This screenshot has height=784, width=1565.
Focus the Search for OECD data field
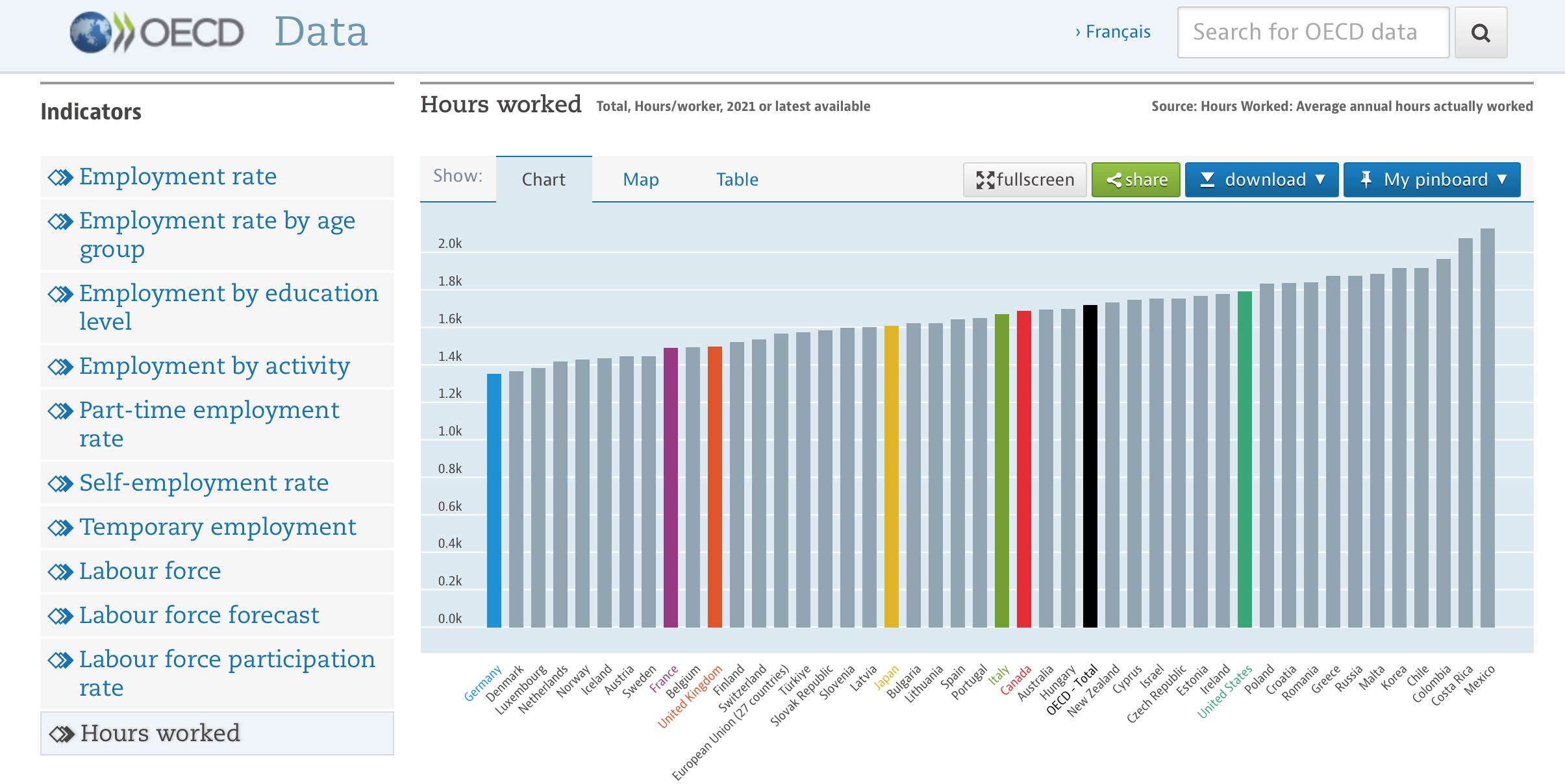click(x=1313, y=32)
